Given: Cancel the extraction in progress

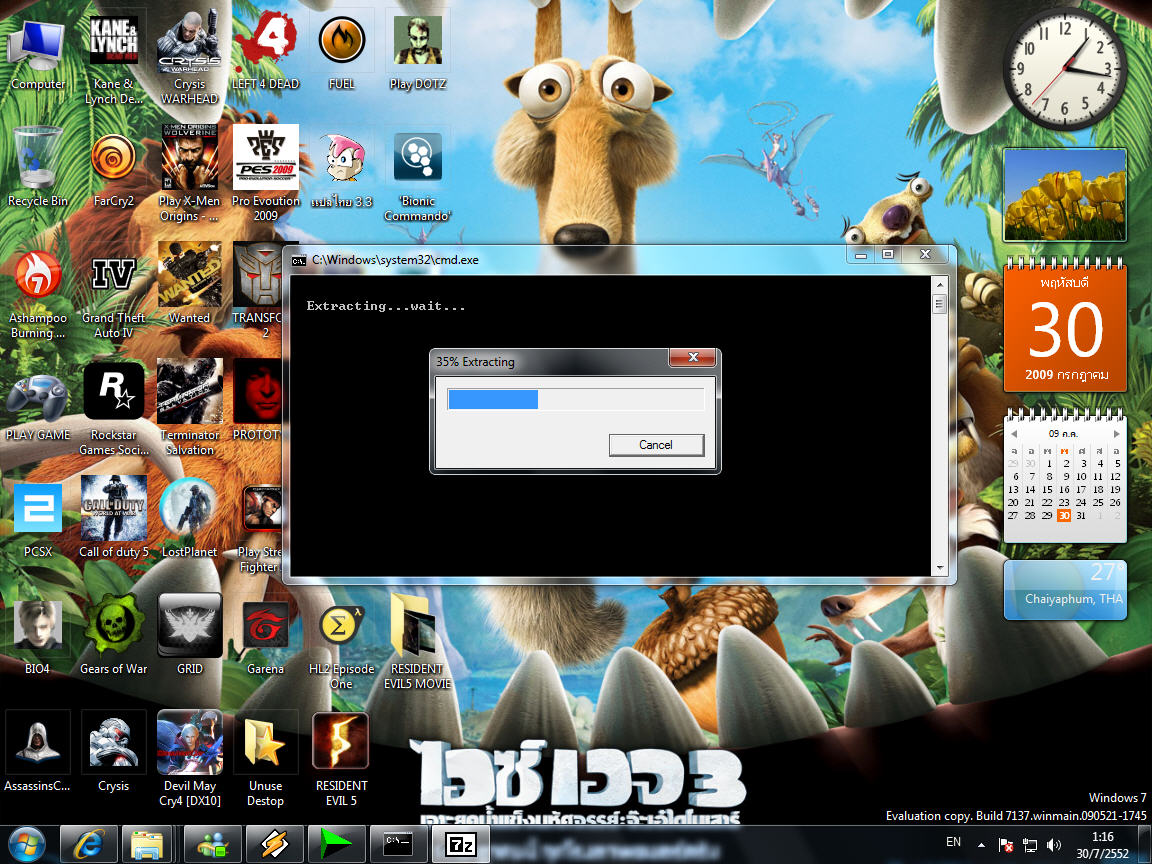Looking at the screenshot, I should (x=656, y=444).
